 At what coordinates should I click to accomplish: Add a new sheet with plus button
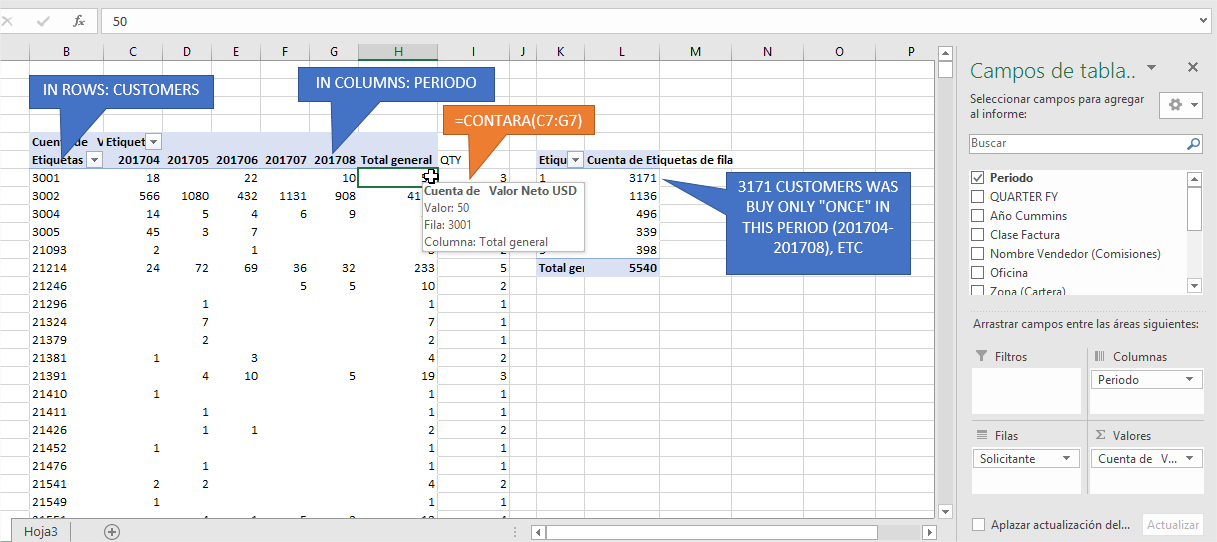pyautogui.click(x=111, y=531)
